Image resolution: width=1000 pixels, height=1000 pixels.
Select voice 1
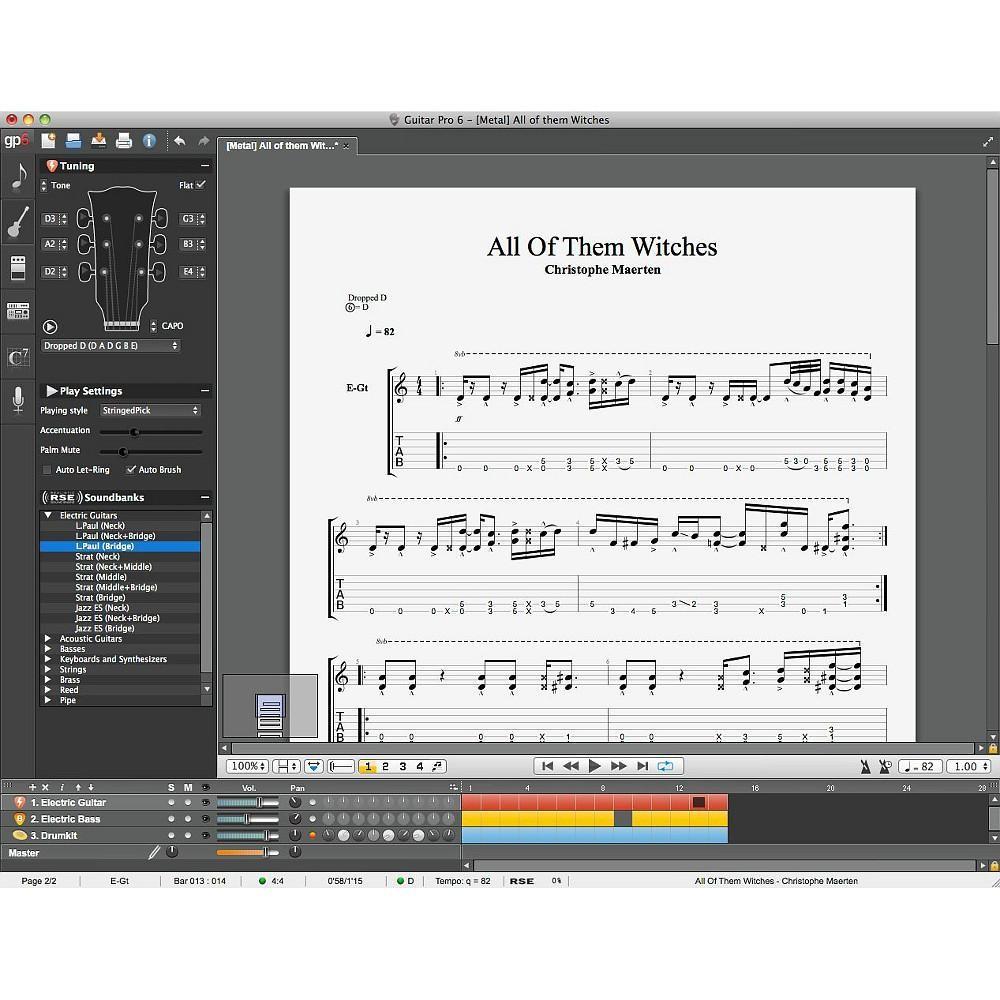pos(368,767)
